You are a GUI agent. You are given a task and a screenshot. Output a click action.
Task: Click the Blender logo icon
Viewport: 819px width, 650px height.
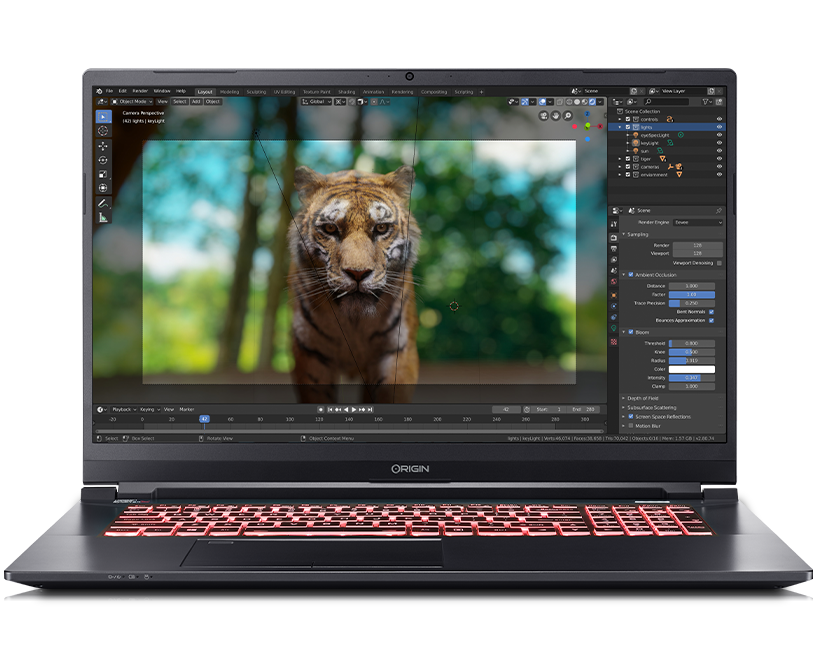[x=99, y=91]
